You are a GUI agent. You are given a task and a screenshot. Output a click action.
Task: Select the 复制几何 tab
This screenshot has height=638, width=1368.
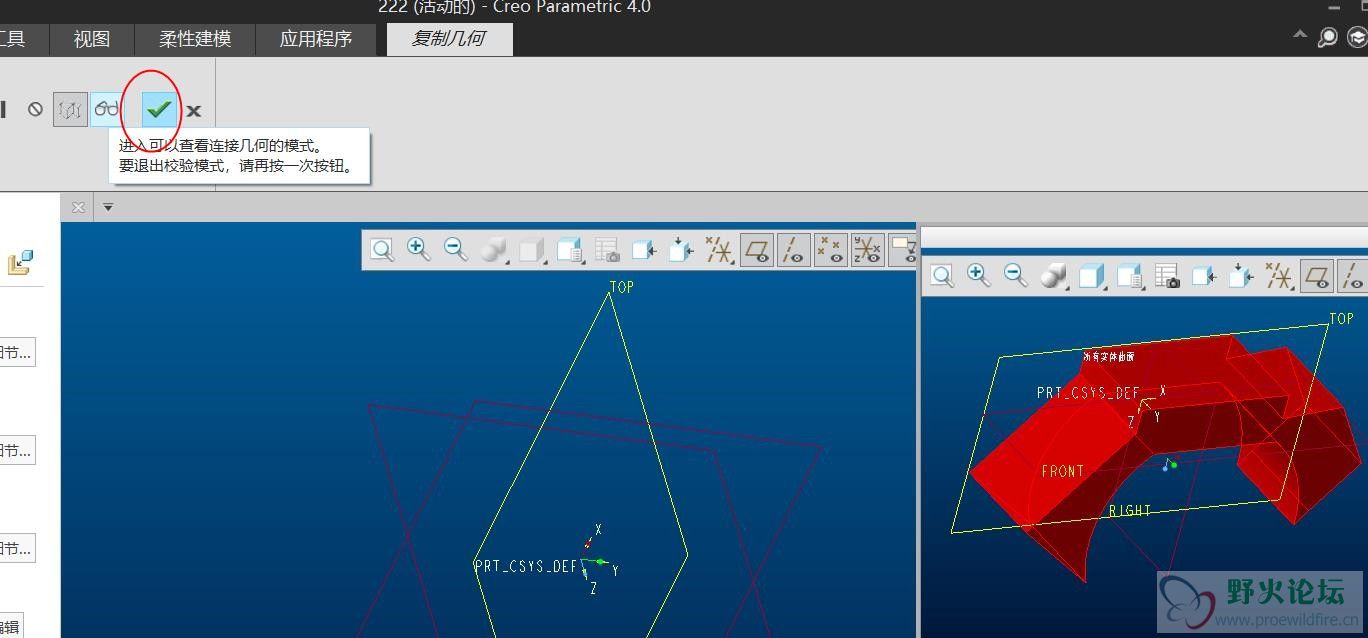(x=449, y=39)
